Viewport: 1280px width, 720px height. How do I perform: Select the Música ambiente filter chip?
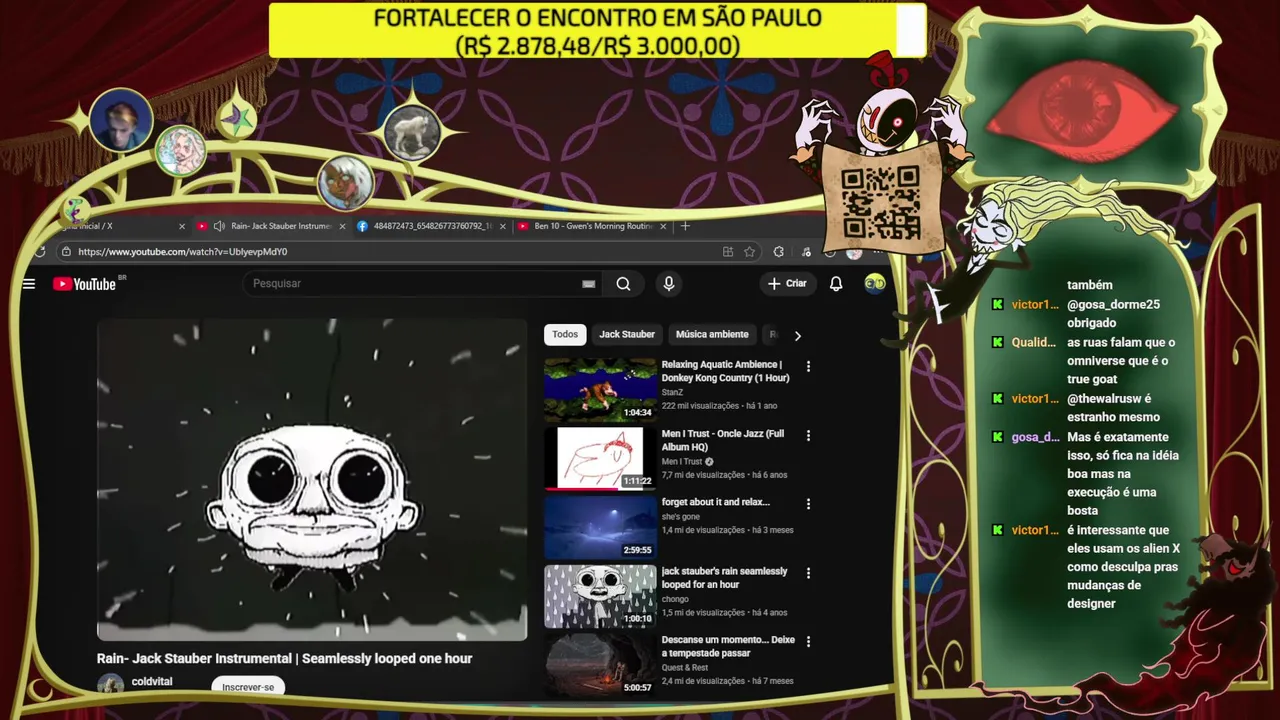point(712,335)
